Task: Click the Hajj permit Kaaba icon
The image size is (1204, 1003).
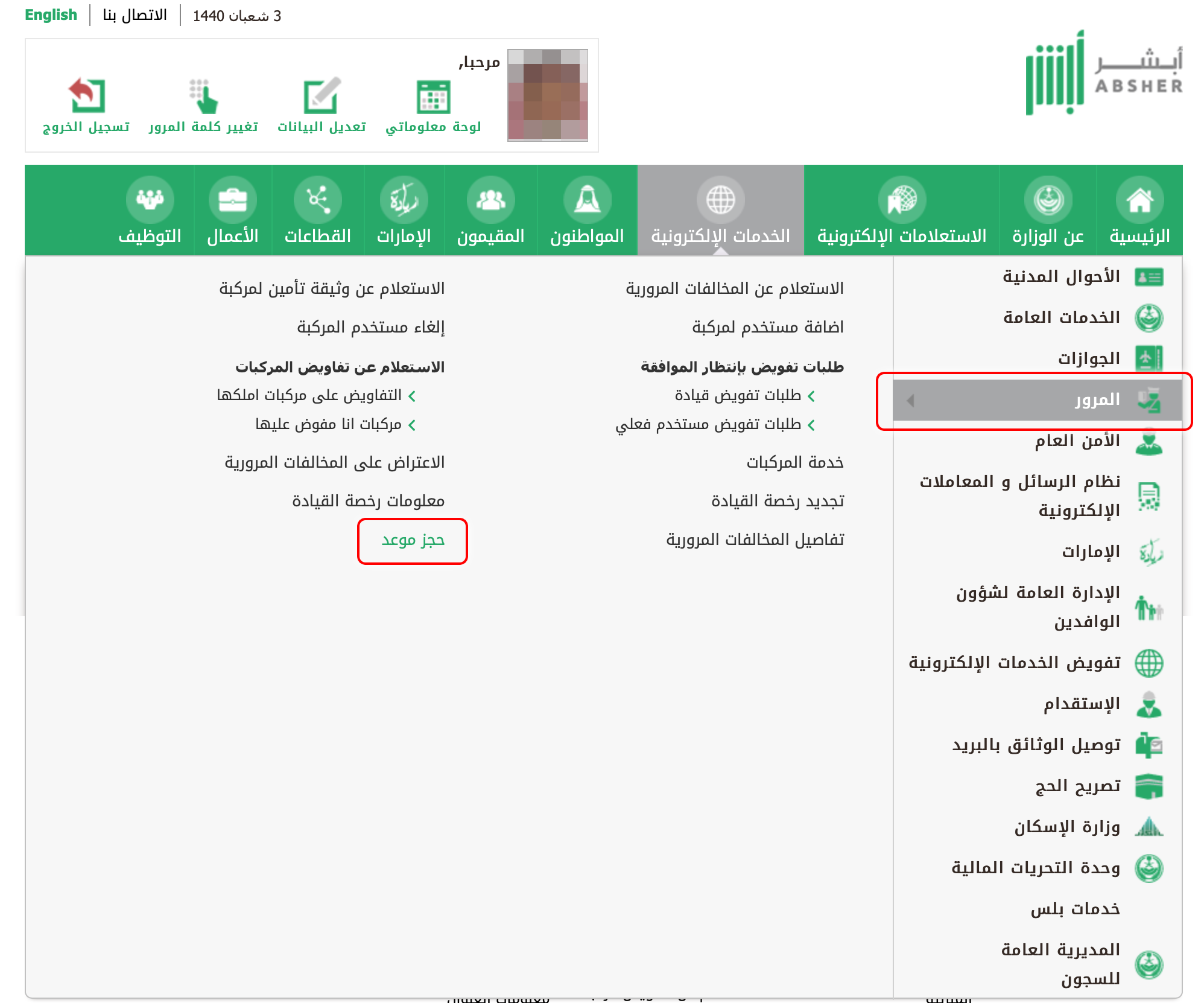Action: (1149, 786)
